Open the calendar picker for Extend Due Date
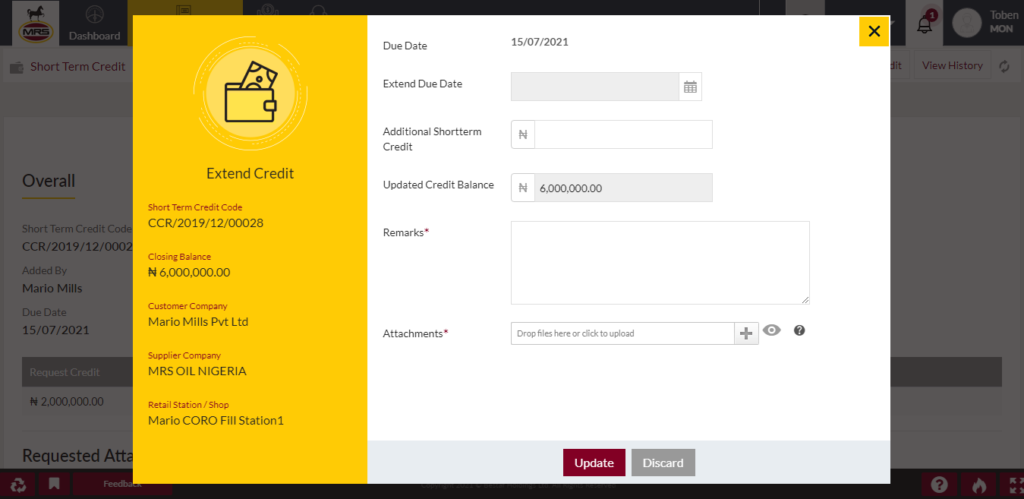Image resolution: width=1024 pixels, height=499 pixels. (690, 87)
